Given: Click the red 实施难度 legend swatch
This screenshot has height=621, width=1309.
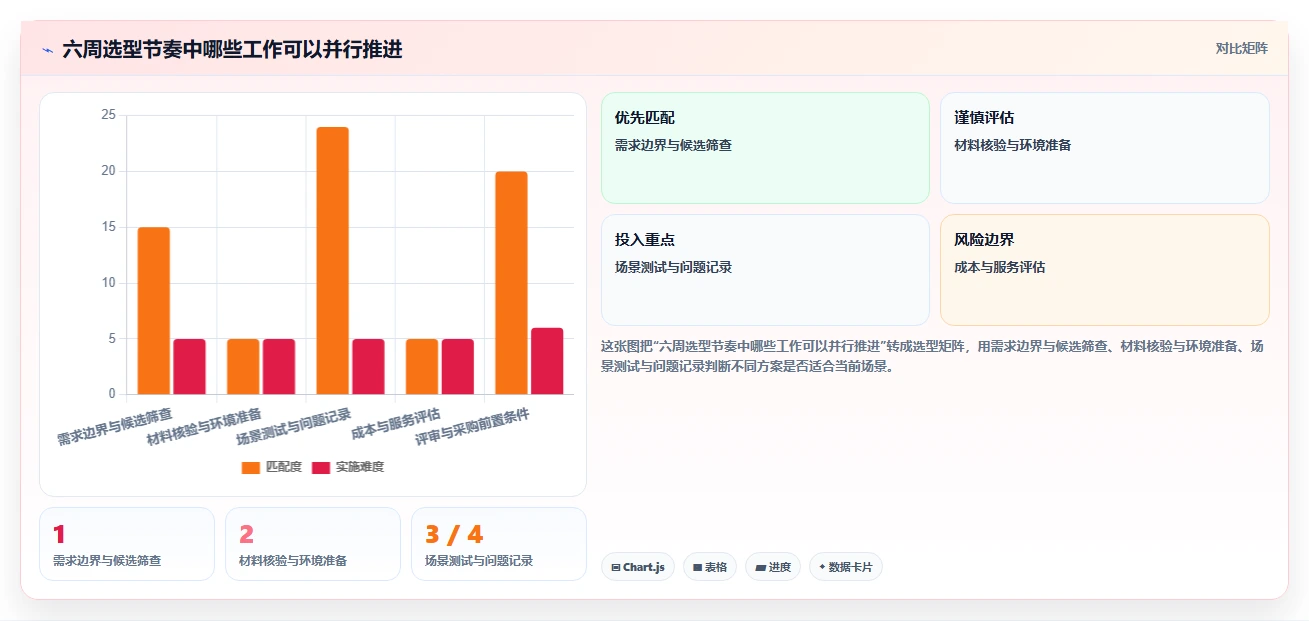Looking at the screenshot, I should [x=322, y=467].
